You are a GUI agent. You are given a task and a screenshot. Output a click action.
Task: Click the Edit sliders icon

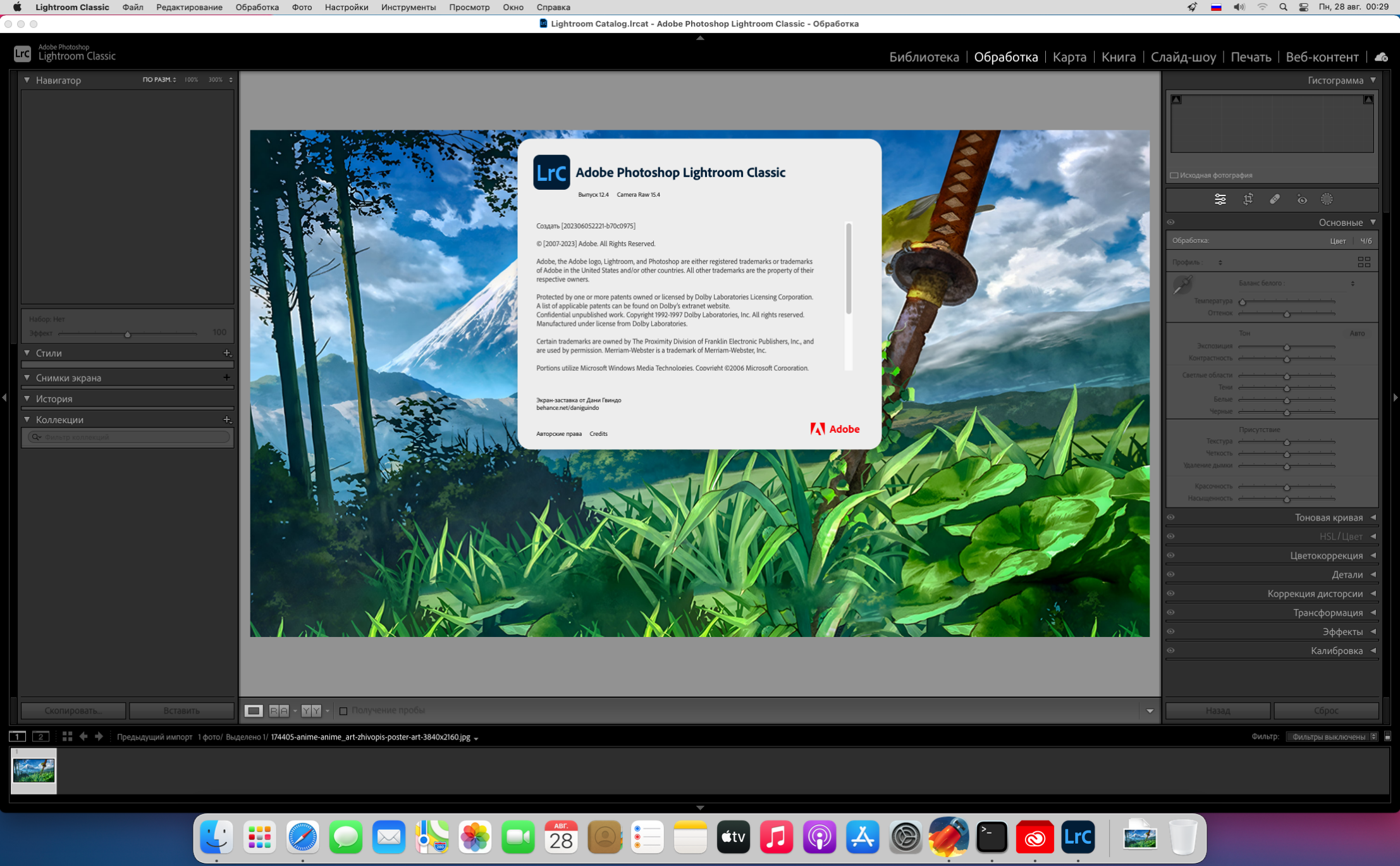click(x=1220, y=199)
